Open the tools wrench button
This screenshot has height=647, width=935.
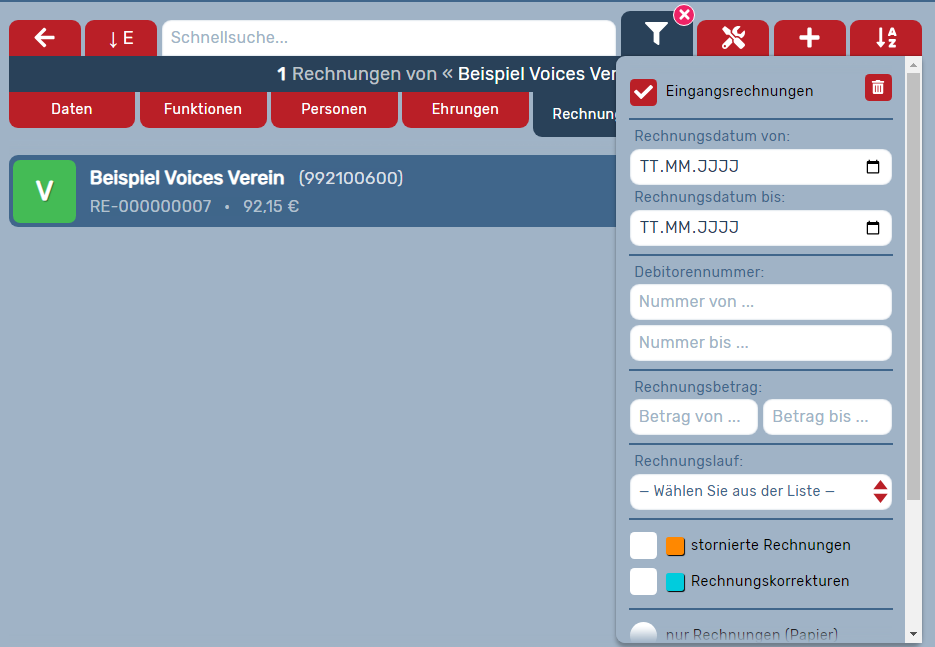tap(733, 38)
